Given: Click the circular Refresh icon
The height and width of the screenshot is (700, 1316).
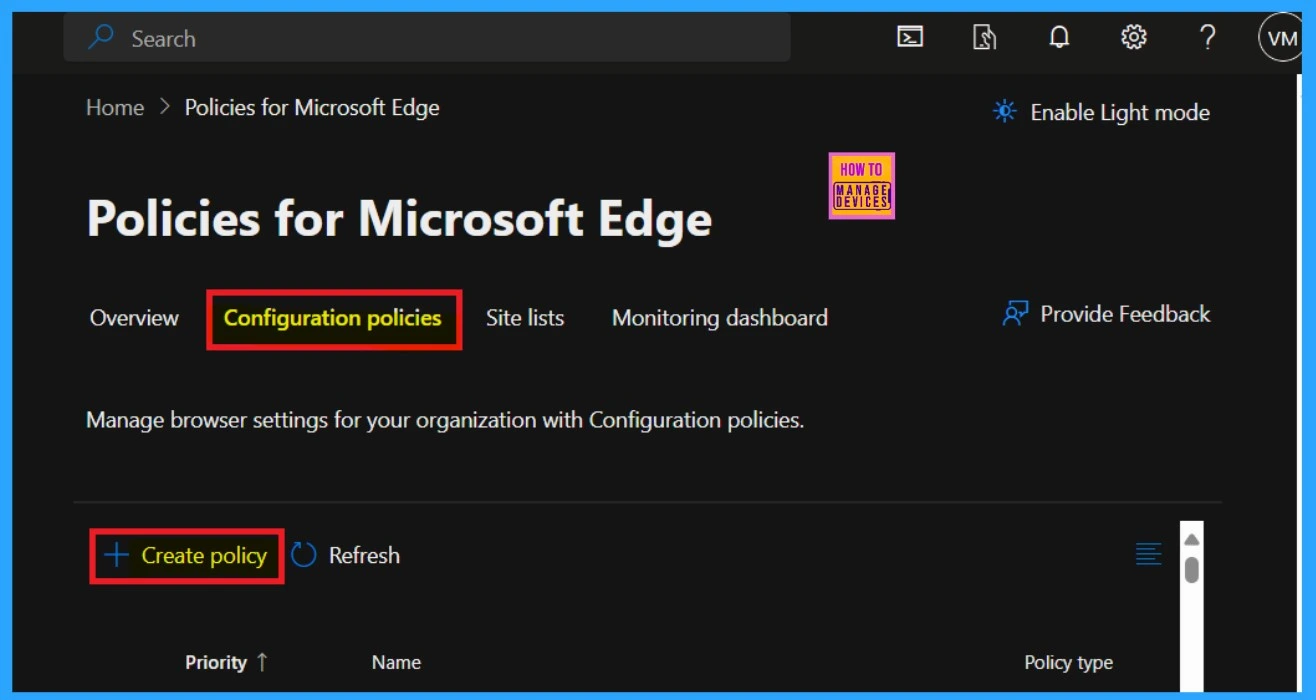Looking at the screenshot, I should pos(304,555).
